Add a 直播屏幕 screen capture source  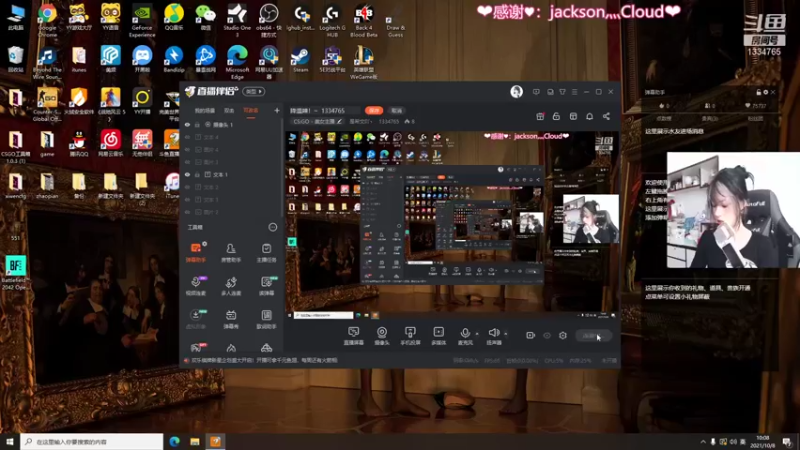point(354,336)
